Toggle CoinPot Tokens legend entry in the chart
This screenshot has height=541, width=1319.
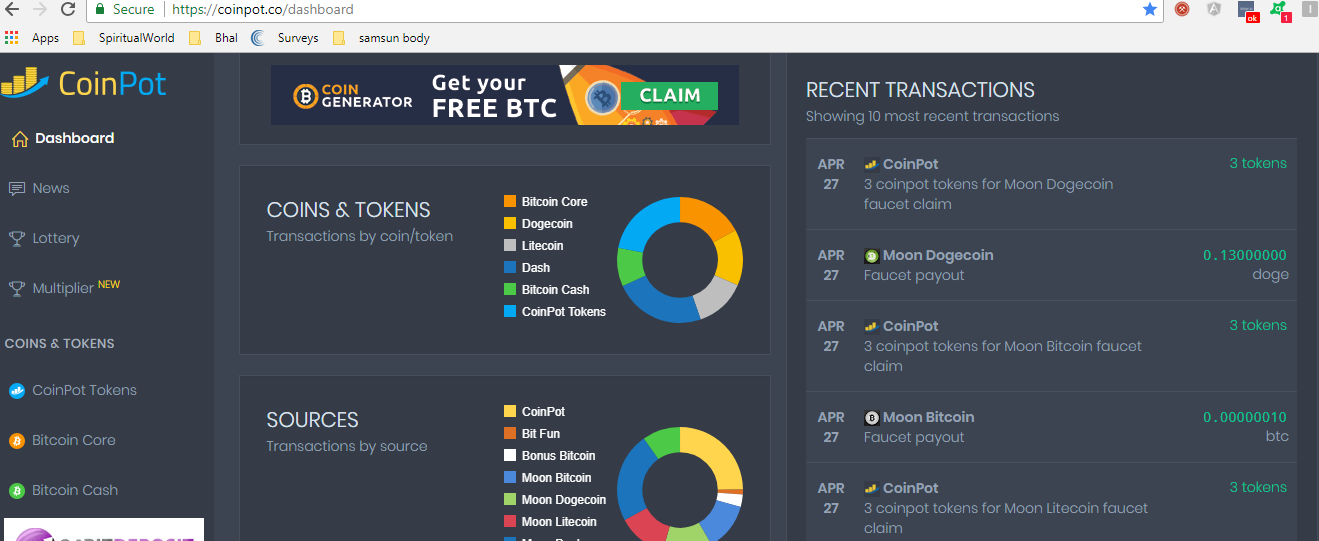click(555, 312)
